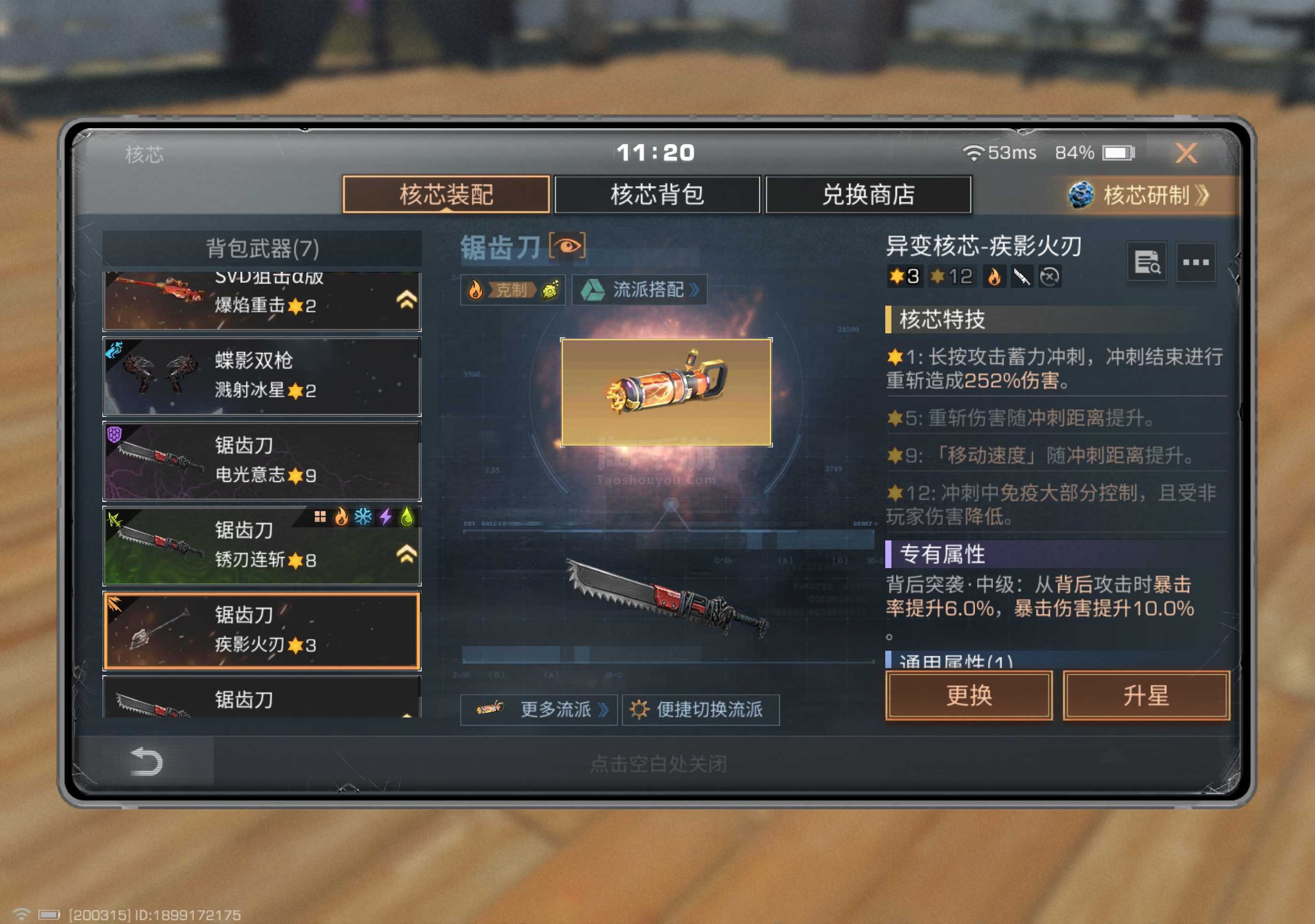Open the three-dots more options menu
This screenshot has height=924, width=1315.
pos(1196,262)
